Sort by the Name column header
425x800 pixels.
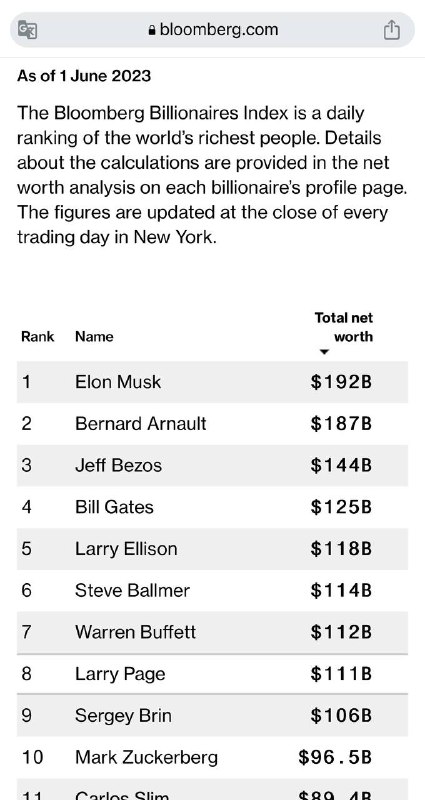coord(94,337)
